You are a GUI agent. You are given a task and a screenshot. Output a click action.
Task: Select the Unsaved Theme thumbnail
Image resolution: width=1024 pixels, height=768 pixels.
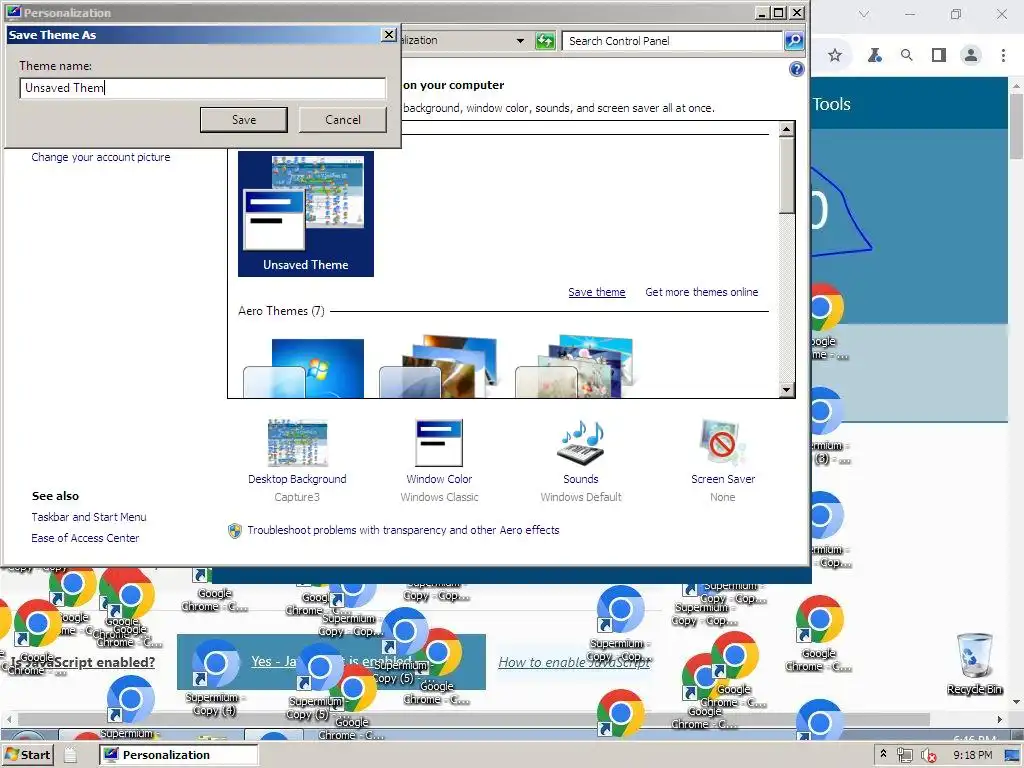[x=306, y=214]
